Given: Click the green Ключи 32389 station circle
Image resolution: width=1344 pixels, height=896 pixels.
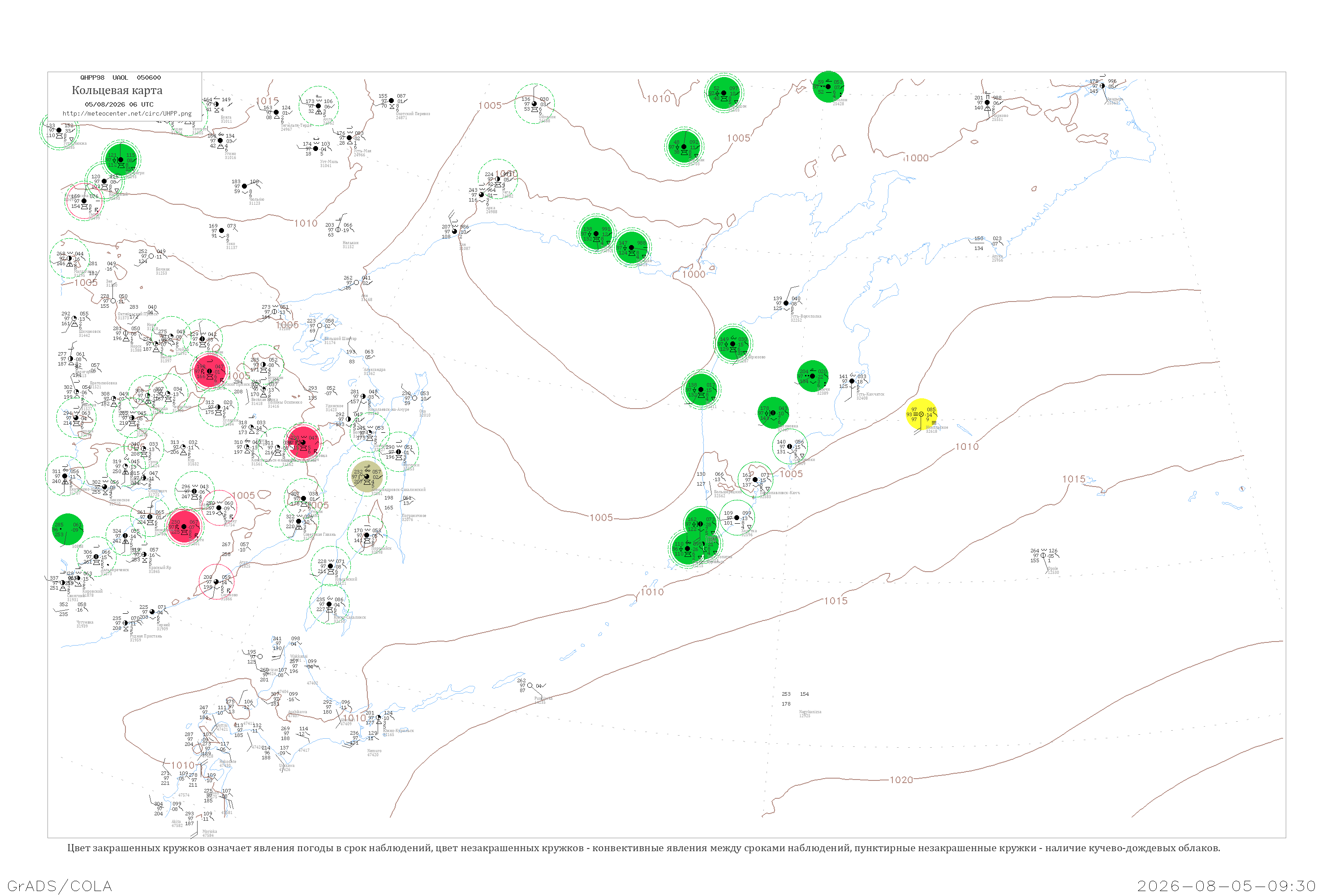Looking at the screenshot, I should pyautogui.click(x=812, y=376).
